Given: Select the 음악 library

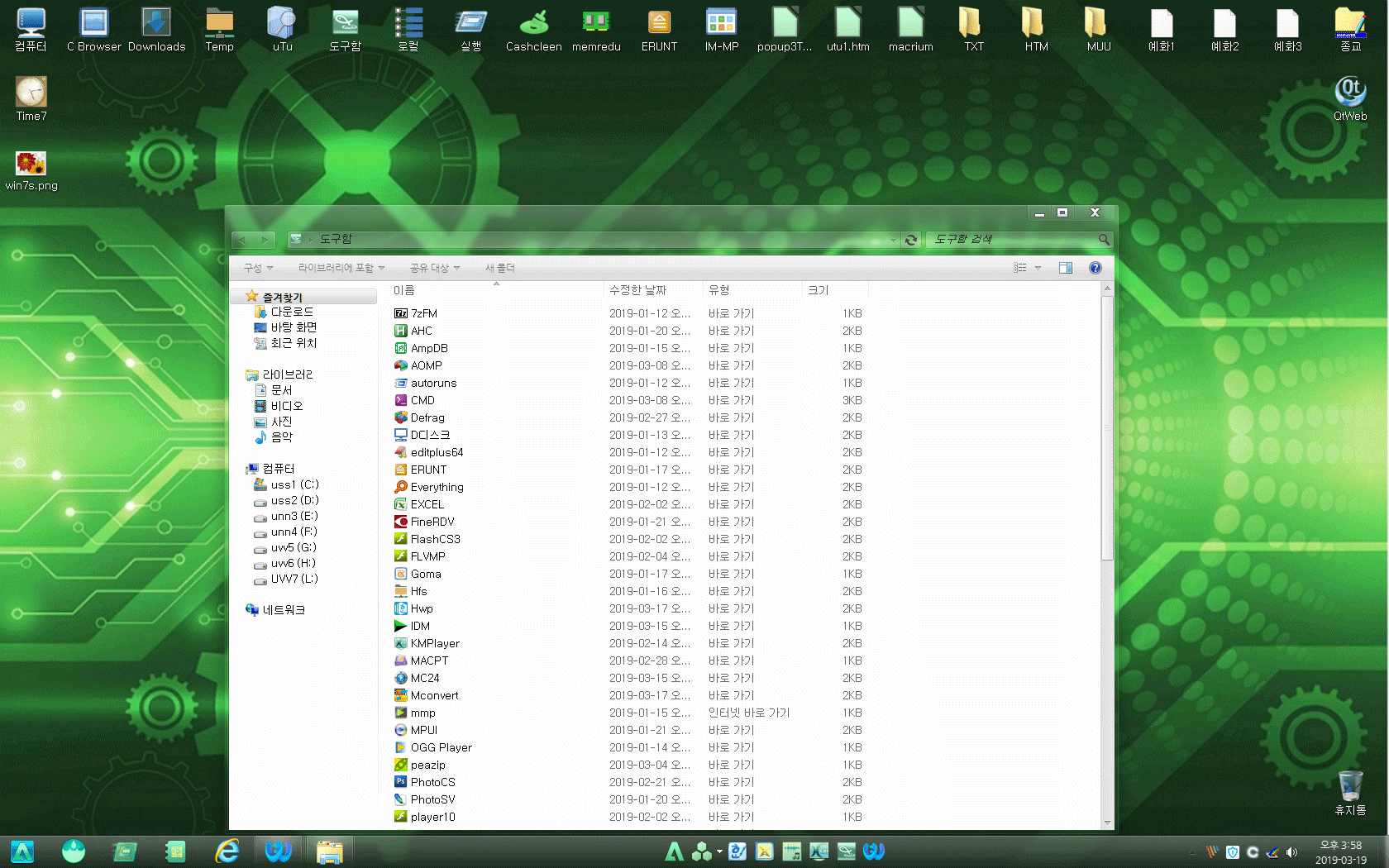Looking at the screenshot, I should click(x=274, y=437).
